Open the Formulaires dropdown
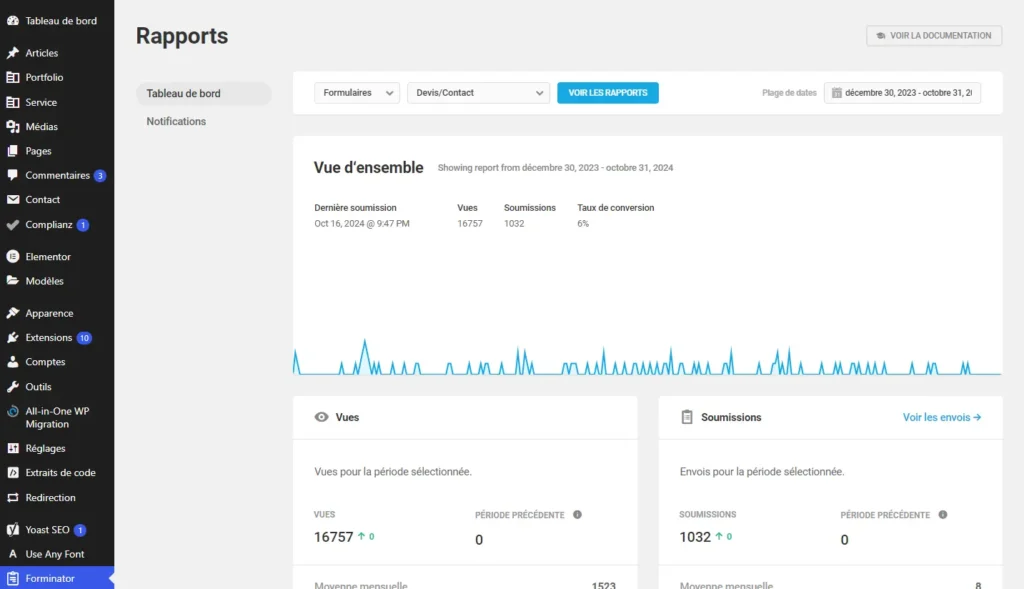Screen dimensions: 1024x589 356,93
